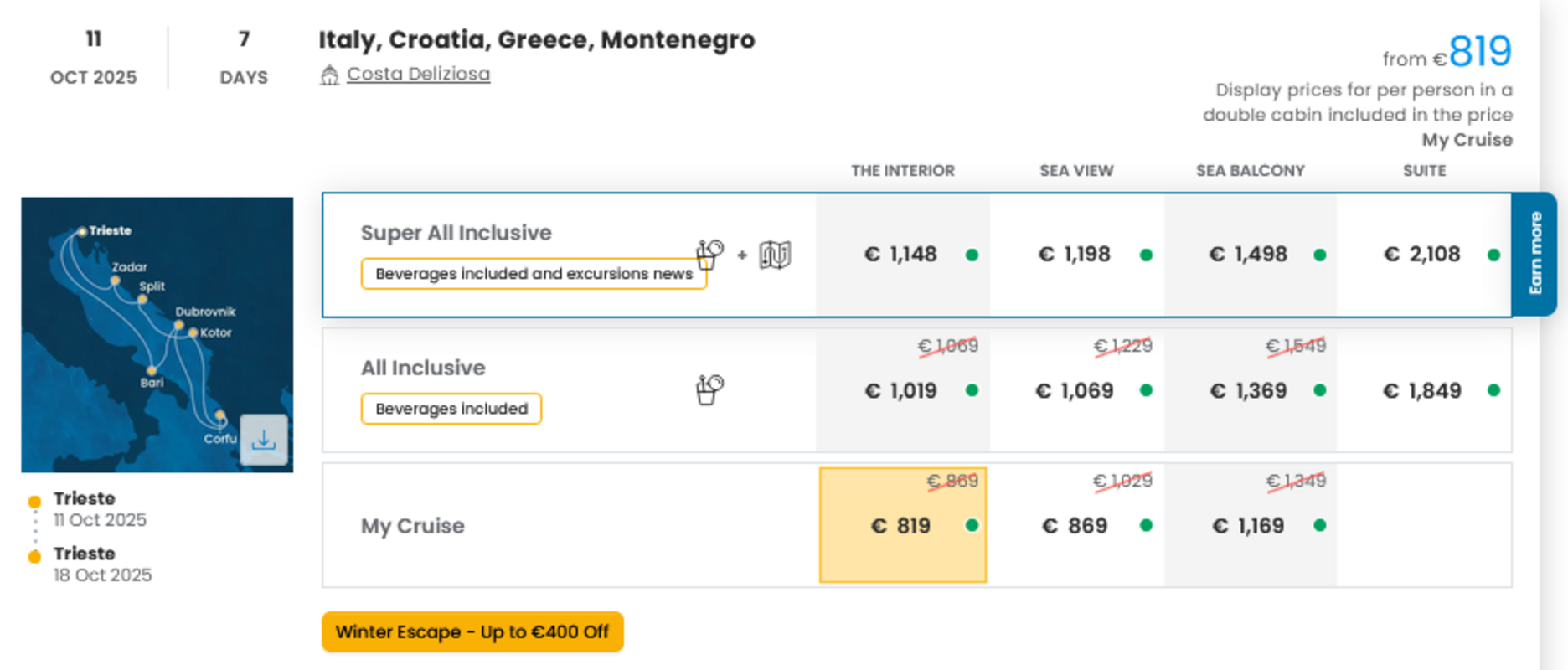Select All Inclusive Suite fare € 1,849
Screen dimensions: 1568x670
point(1424,390)
